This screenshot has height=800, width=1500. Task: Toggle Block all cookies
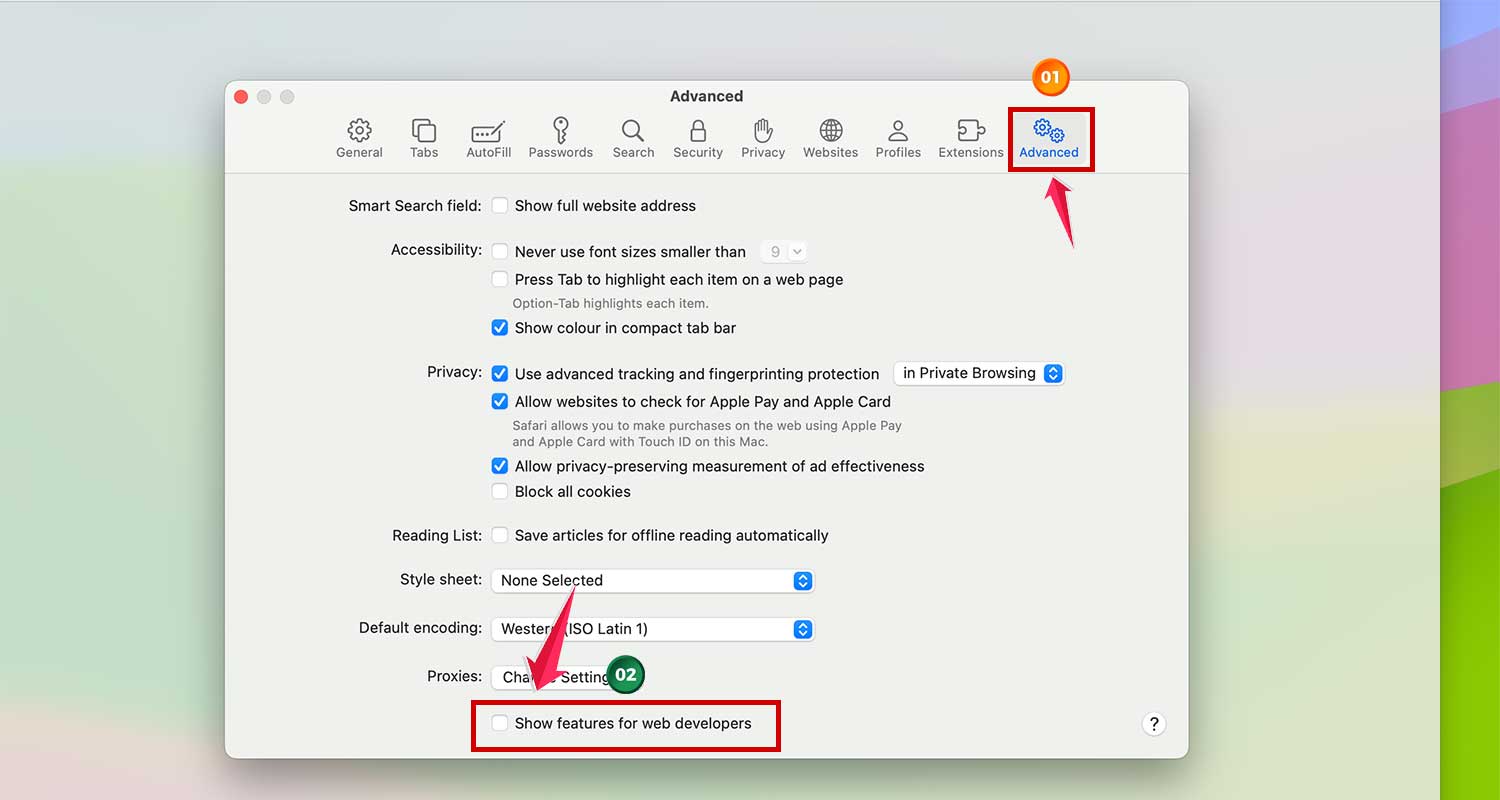(x=500, y=491)
